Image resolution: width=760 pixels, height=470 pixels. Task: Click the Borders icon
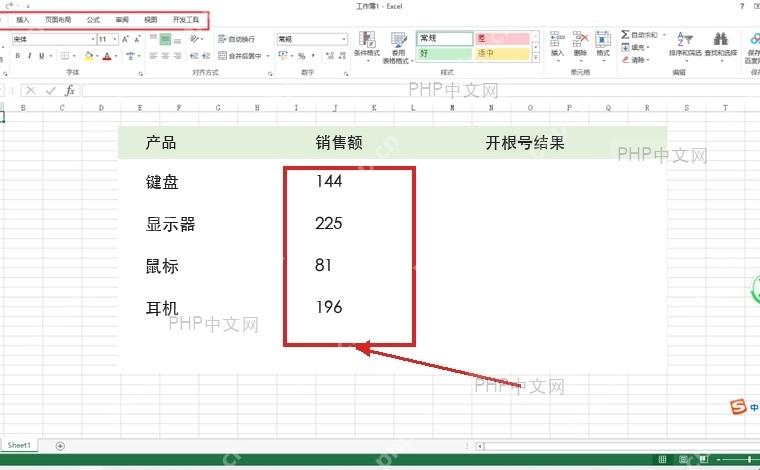point(64,56)
